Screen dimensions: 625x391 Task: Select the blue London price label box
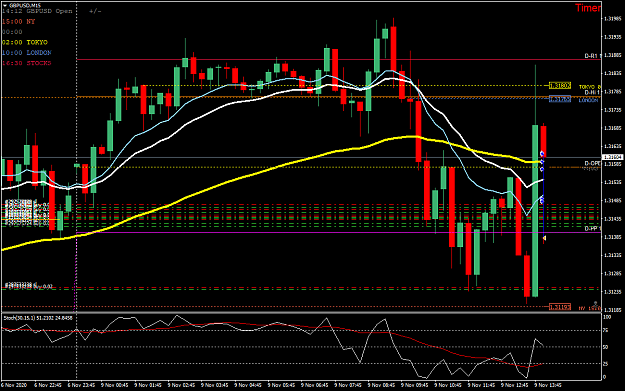[560, 99]
